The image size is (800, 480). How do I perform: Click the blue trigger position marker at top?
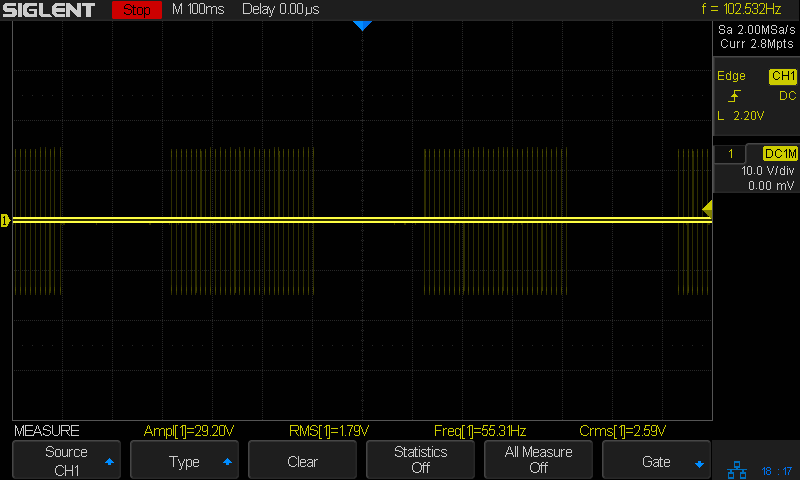click(362, 26)
